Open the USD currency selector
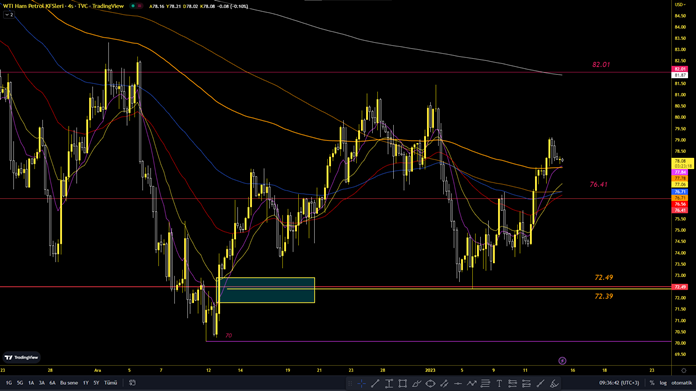This screenshot has width=696, height=391. pyautogui.click(x=680, y=4)
